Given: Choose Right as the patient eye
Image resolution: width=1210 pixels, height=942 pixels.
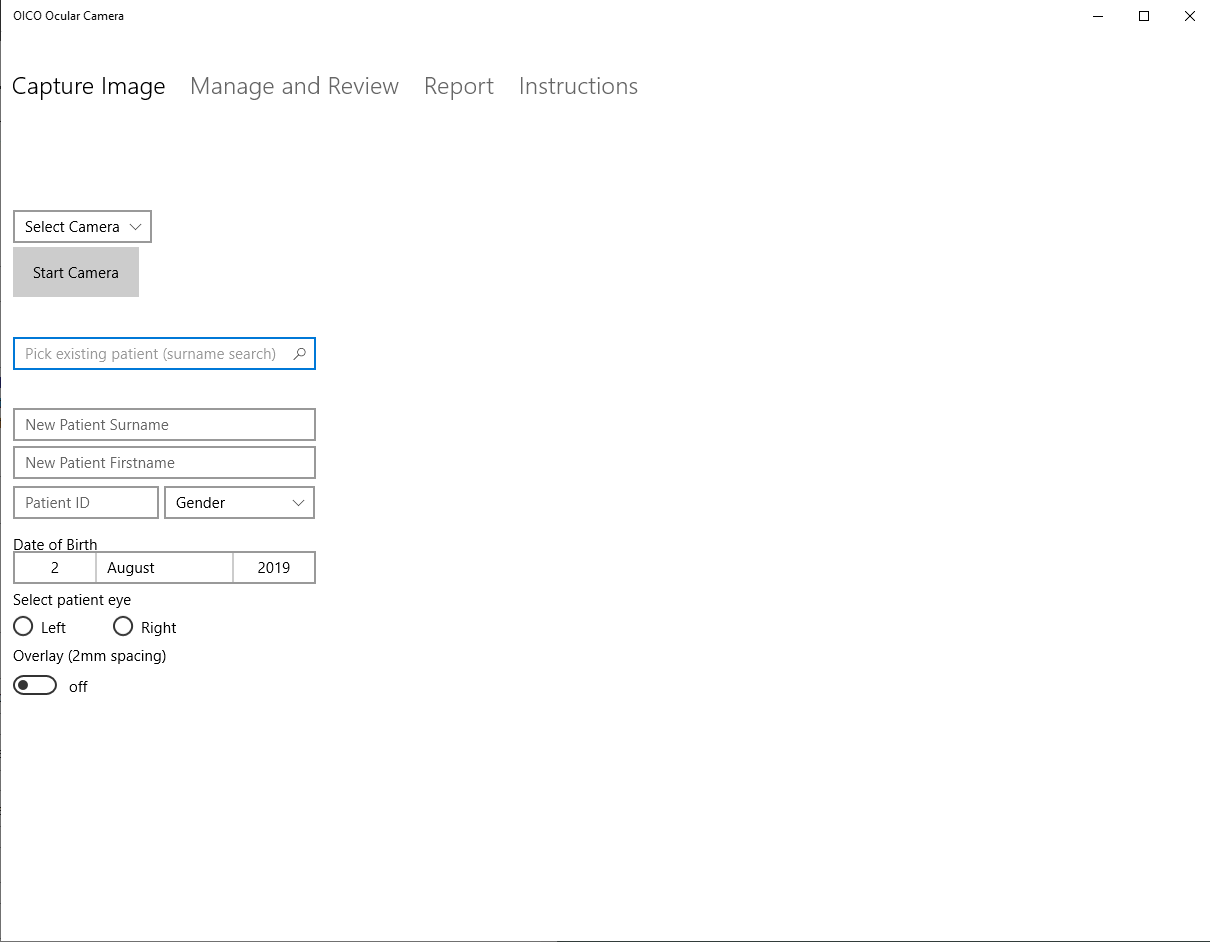Looking at the screenshot, I should [122, 626].
